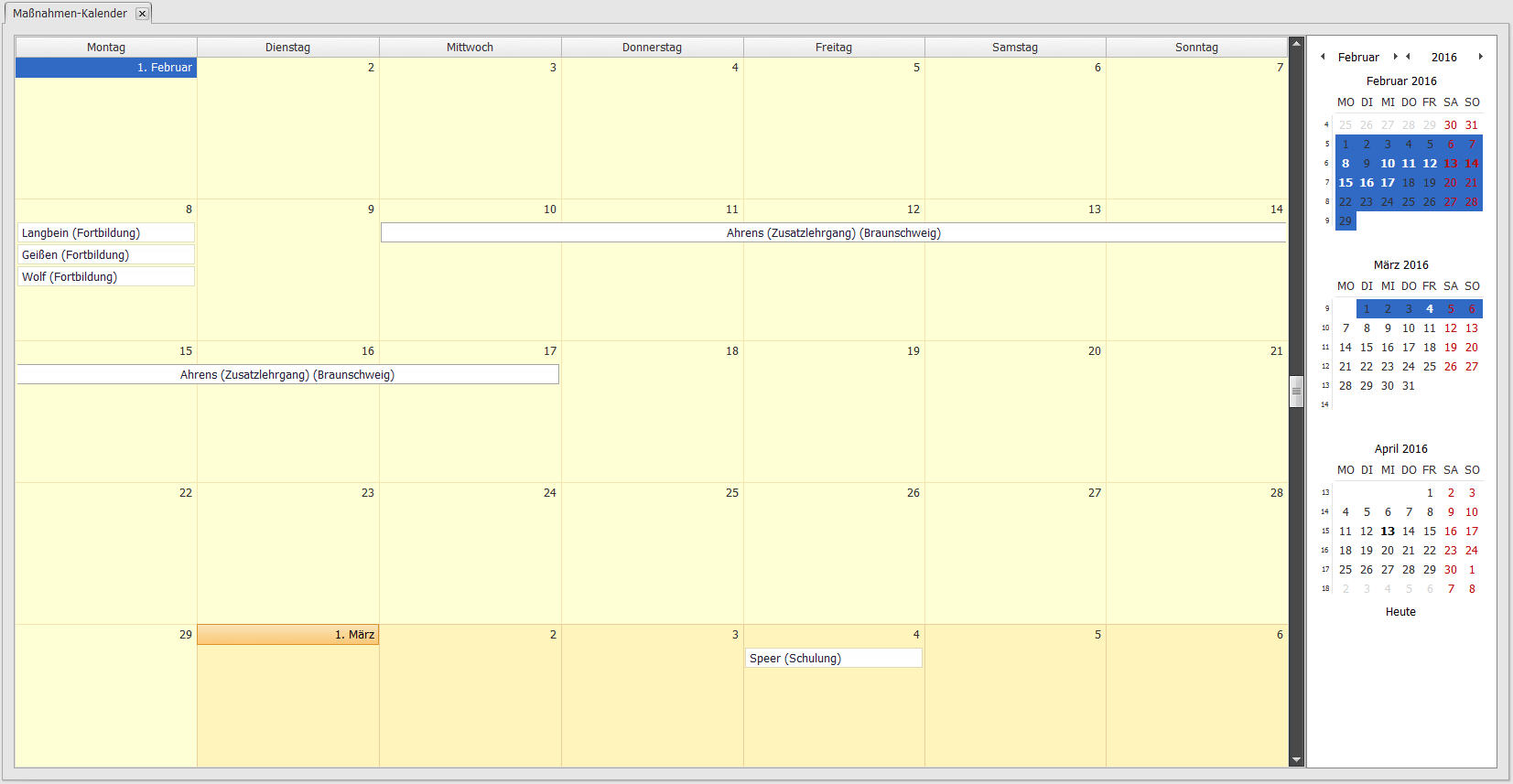The height and width of the screenshot is (784, 1513).
Task: Pick 30 in the April 2016 mini calendar
Action: pos(1451,570)
